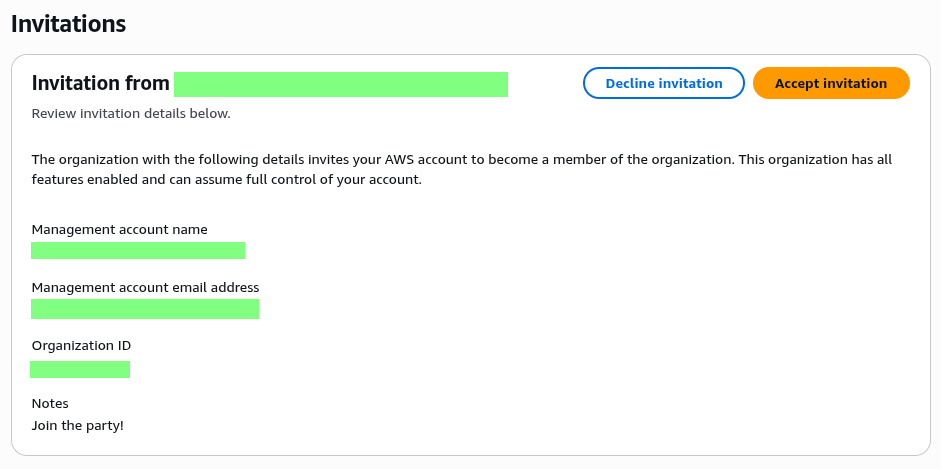
Task: Click the 'Organization ID' label
Action: click(81, 345)
